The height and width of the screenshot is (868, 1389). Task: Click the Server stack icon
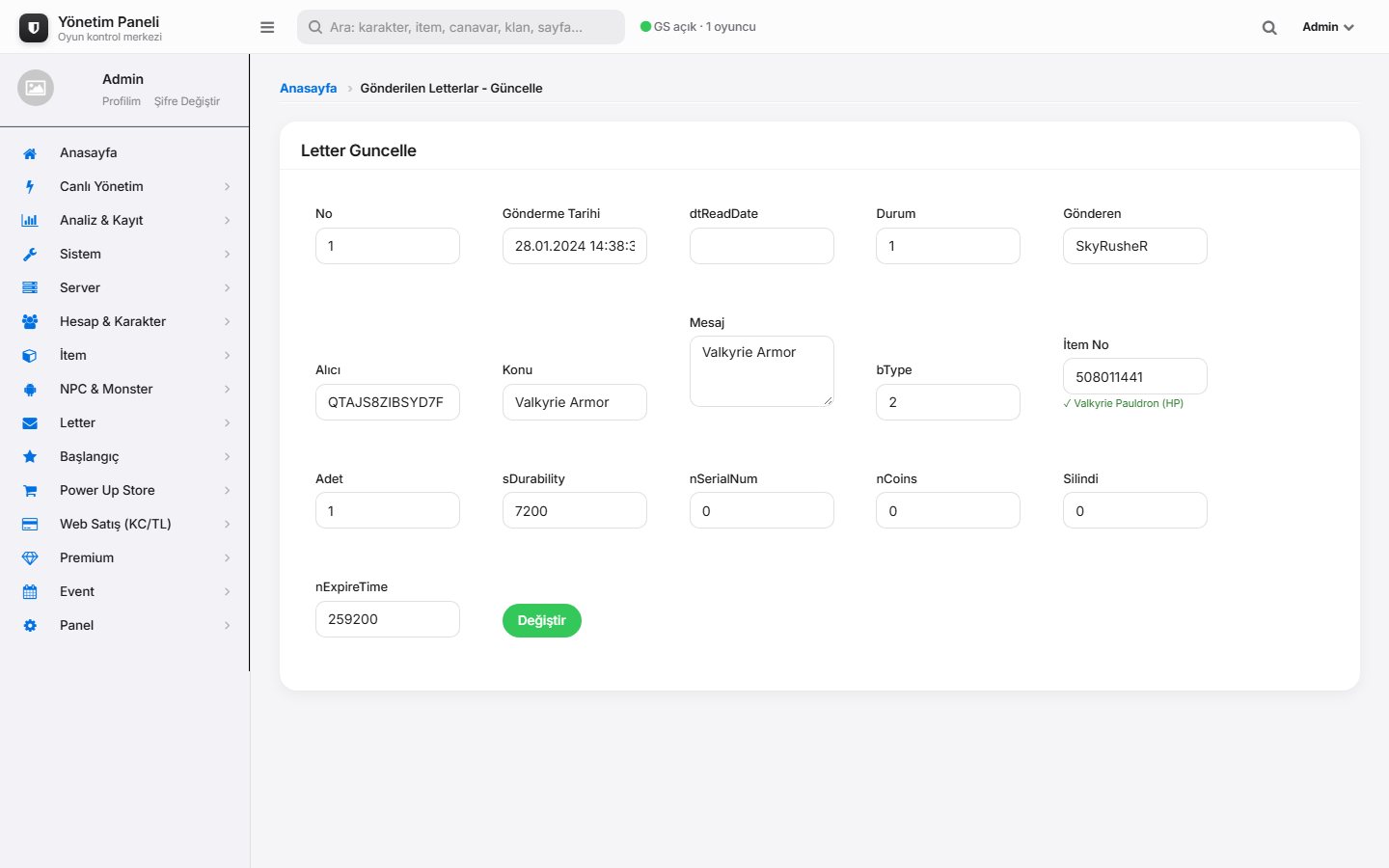30,288
